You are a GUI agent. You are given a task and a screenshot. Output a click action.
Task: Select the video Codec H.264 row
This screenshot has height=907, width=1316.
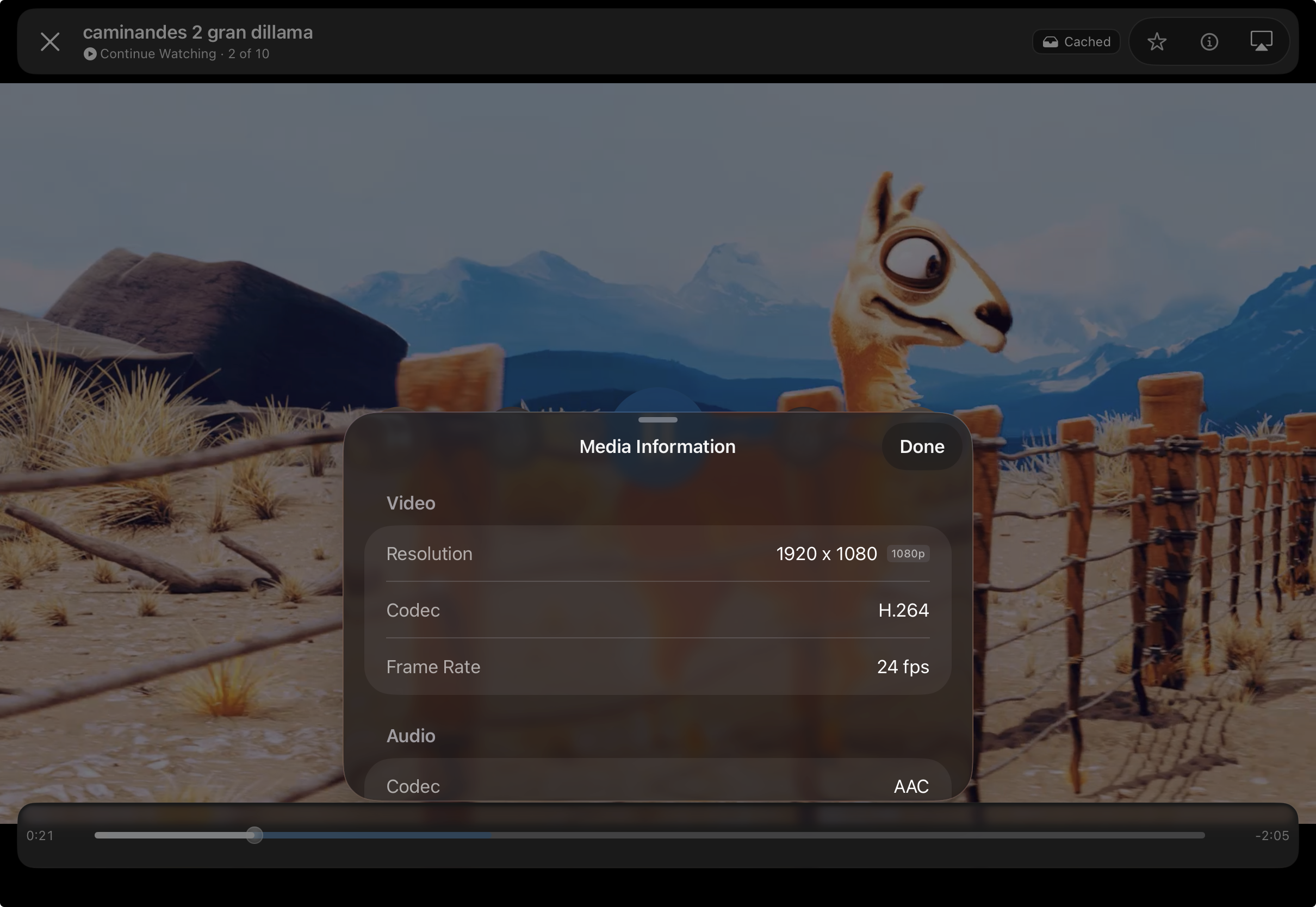pos(657,610)
